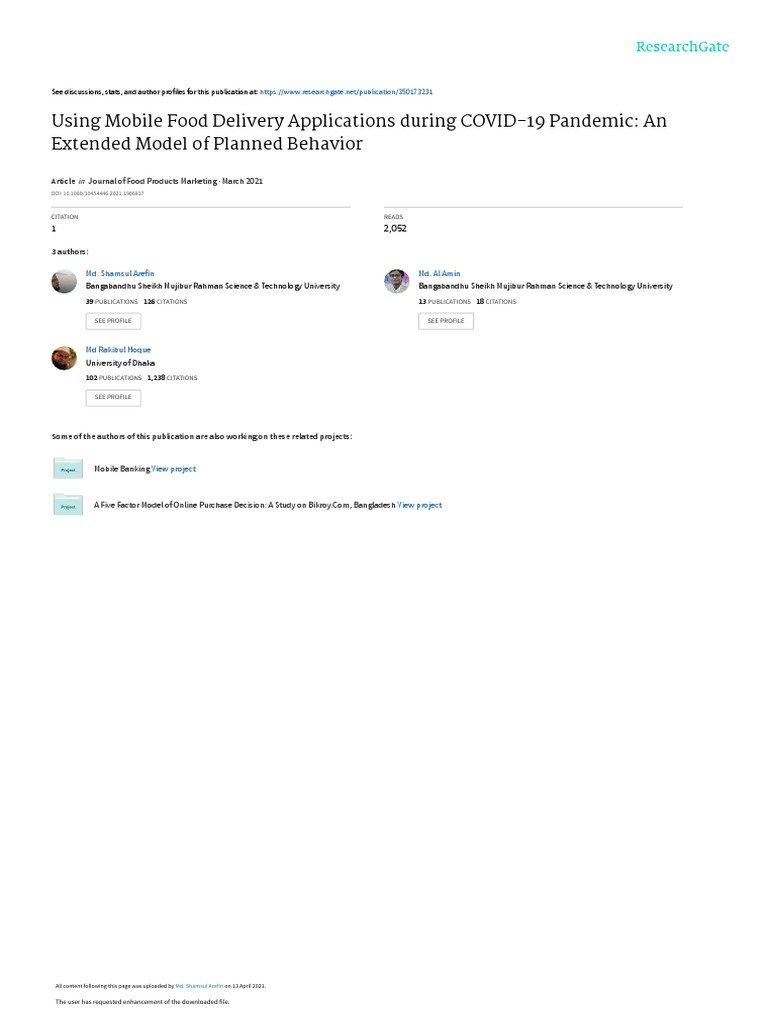This screenshot has width=768, height=1024.
Task: Click the Journal of Food Products Marketing name
Action: pos(149,181)
